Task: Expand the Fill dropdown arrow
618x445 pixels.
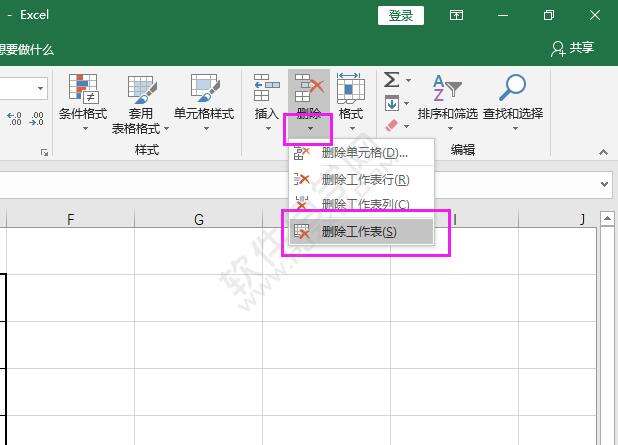Action: tap(406, 103)
